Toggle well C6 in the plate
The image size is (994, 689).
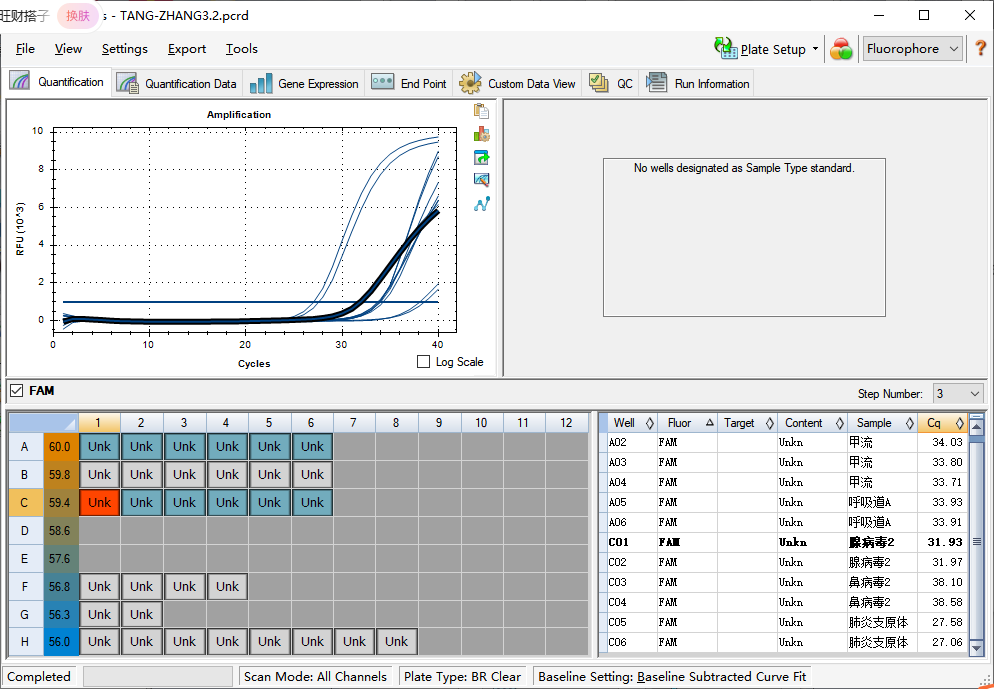pos(313,502)
